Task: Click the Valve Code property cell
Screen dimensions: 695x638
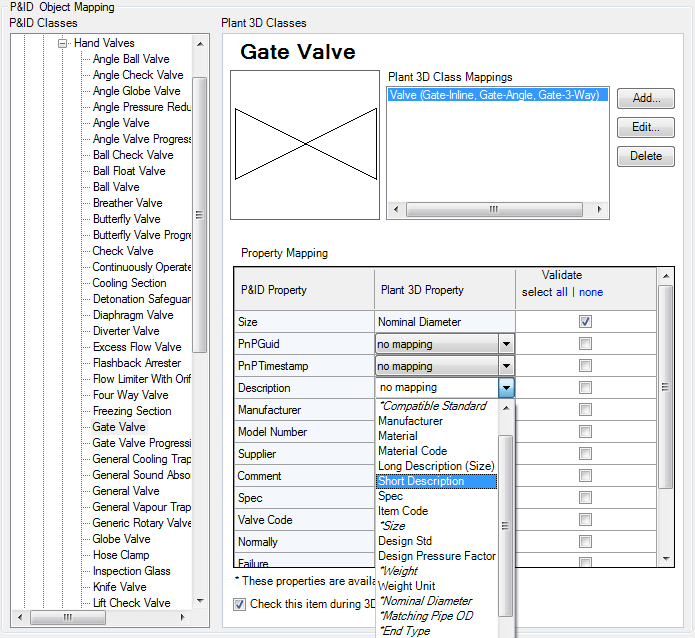Action: pos(304,520)
